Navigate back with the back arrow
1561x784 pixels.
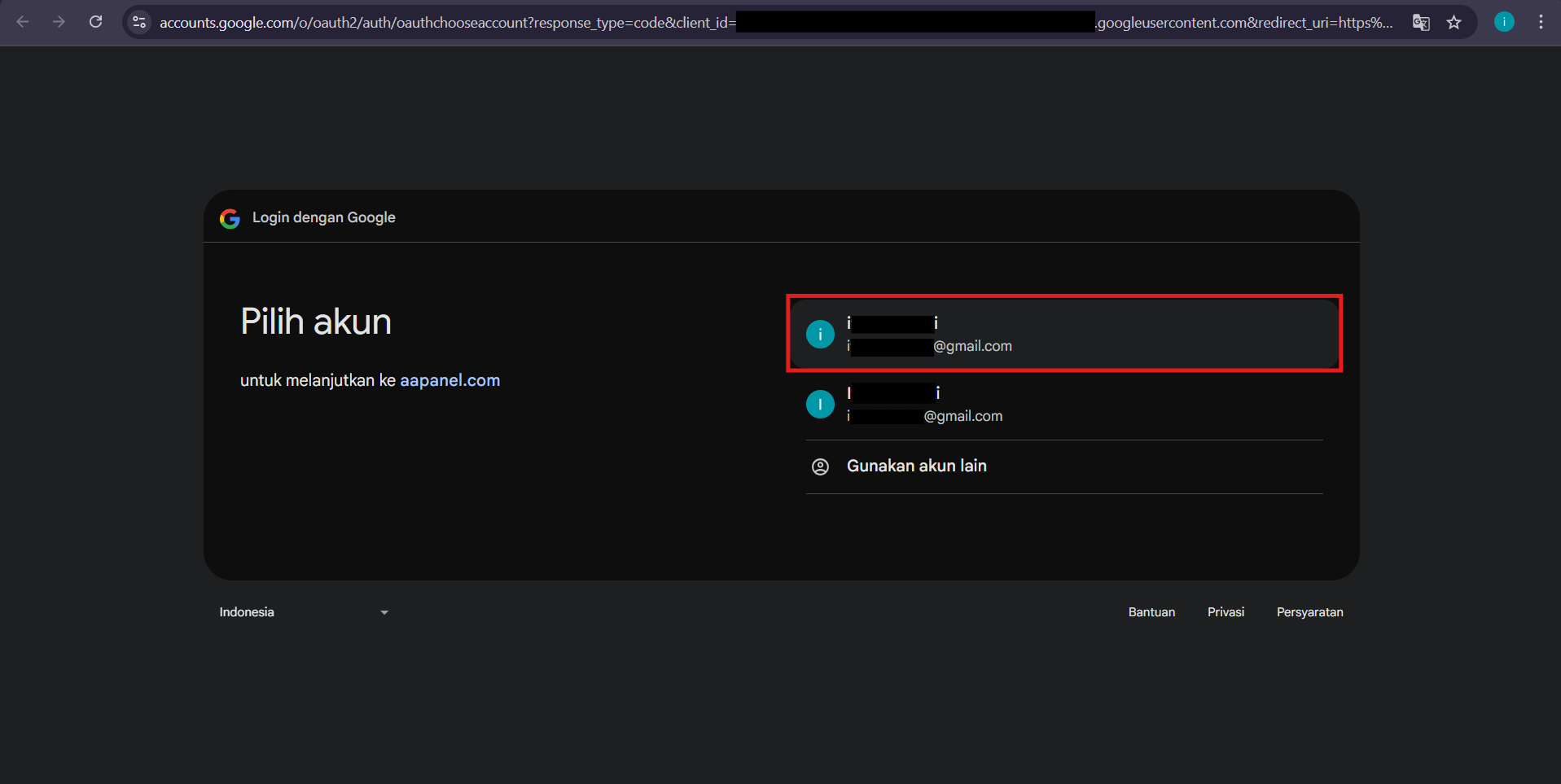point(23,22)
